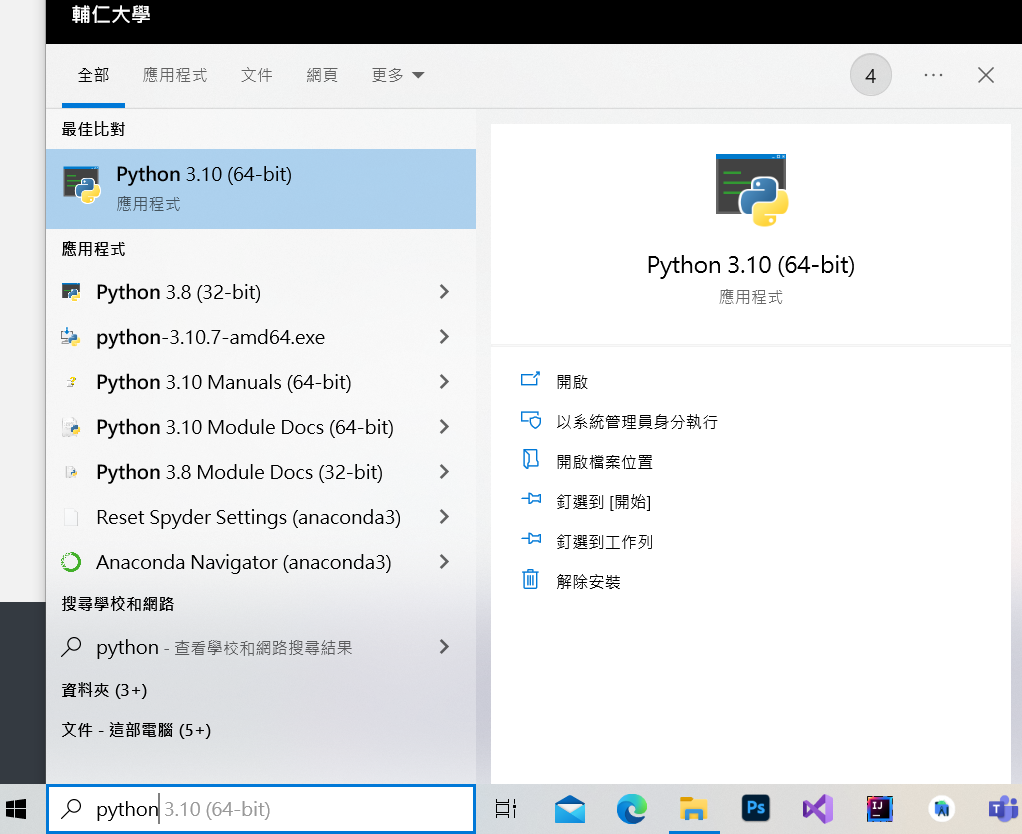Select Python 3.10 Manuals (64-bit) result text
1022x834 pixels.
click(224, 382)
